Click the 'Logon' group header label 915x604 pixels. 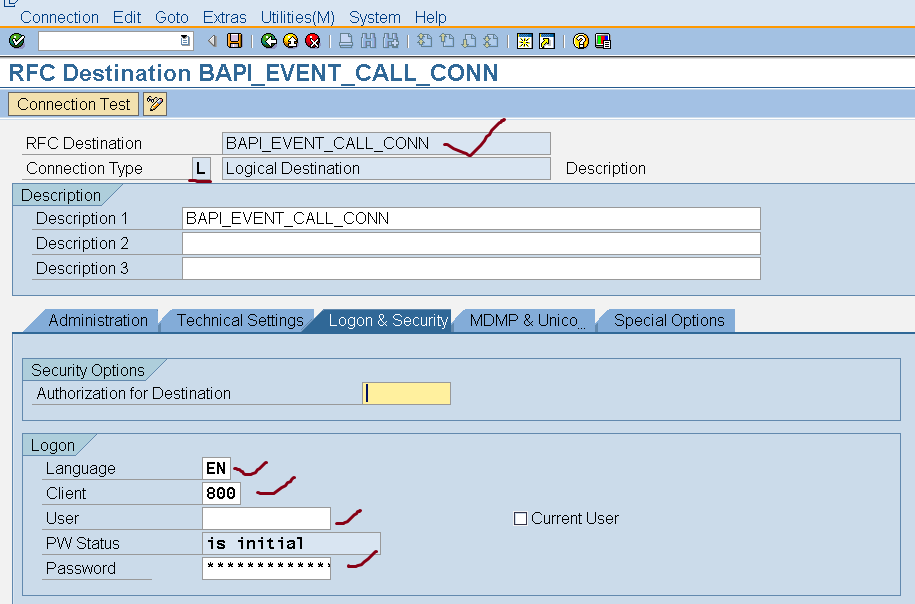pyautogui.click(x=53, y=445)
